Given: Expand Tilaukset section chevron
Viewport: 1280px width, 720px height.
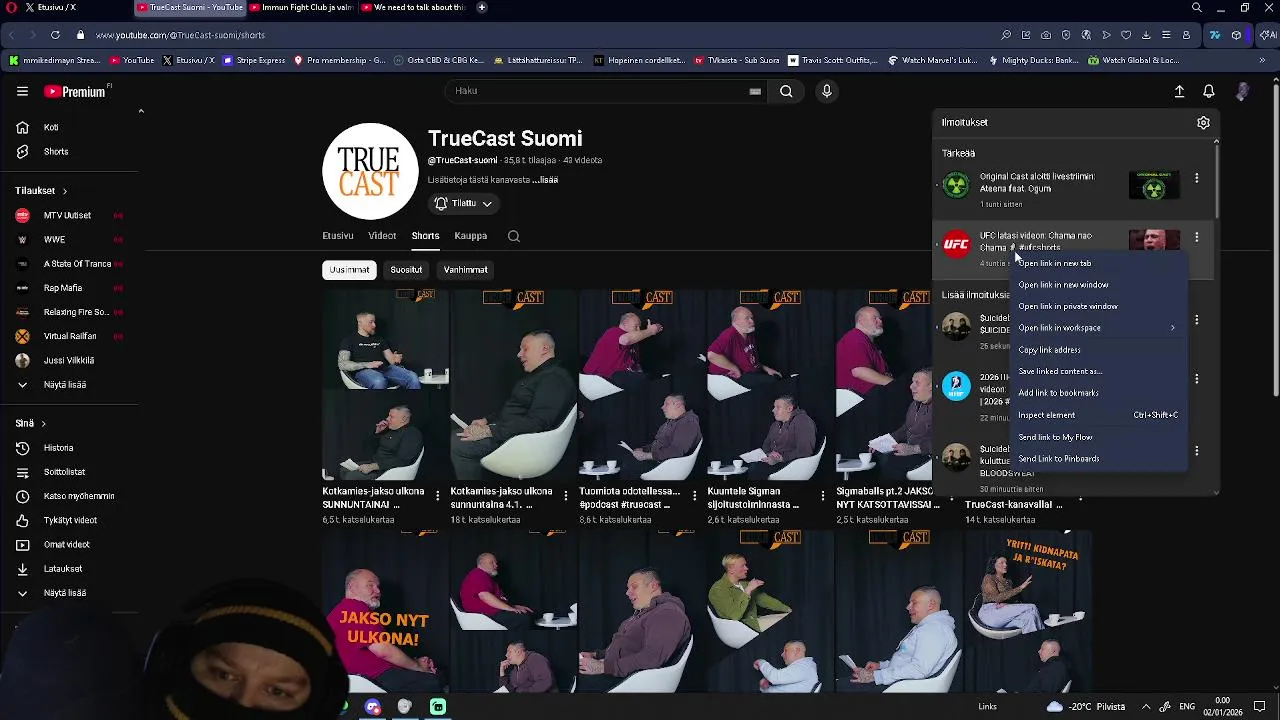Looking at the screenshot, I should point(65,191).
